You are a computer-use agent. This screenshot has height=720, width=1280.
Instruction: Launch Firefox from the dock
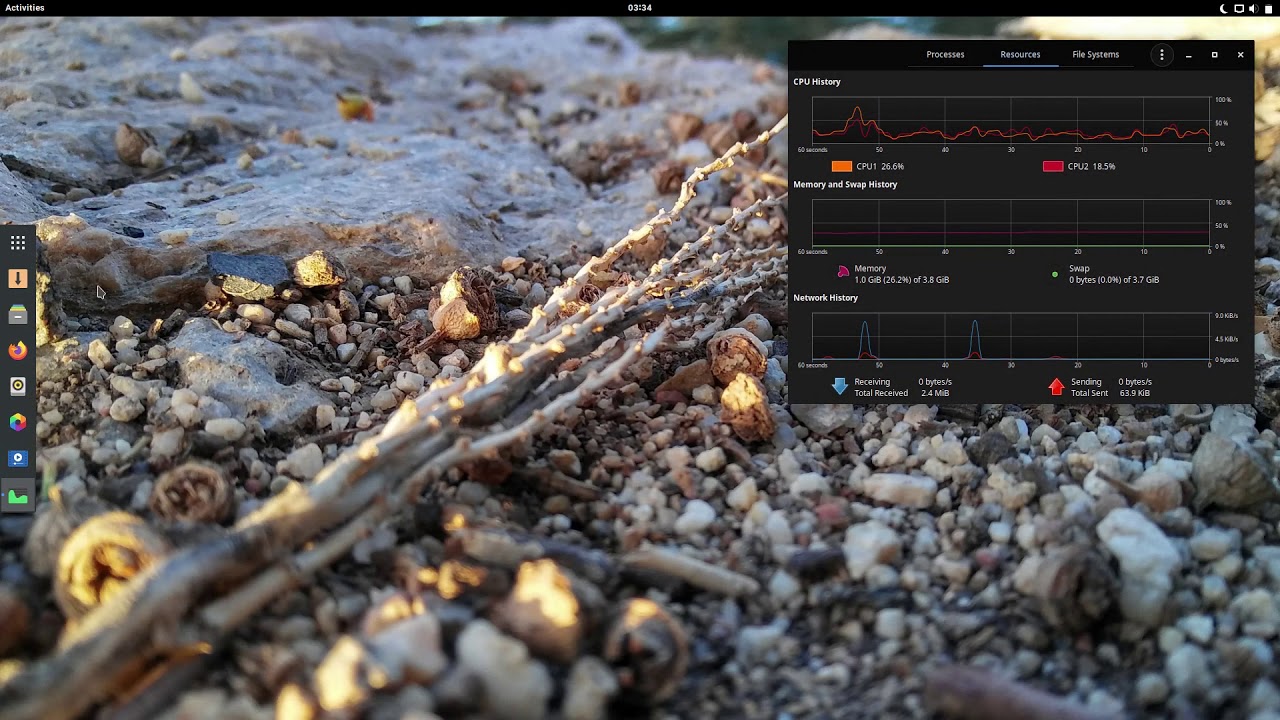[18, 351]
